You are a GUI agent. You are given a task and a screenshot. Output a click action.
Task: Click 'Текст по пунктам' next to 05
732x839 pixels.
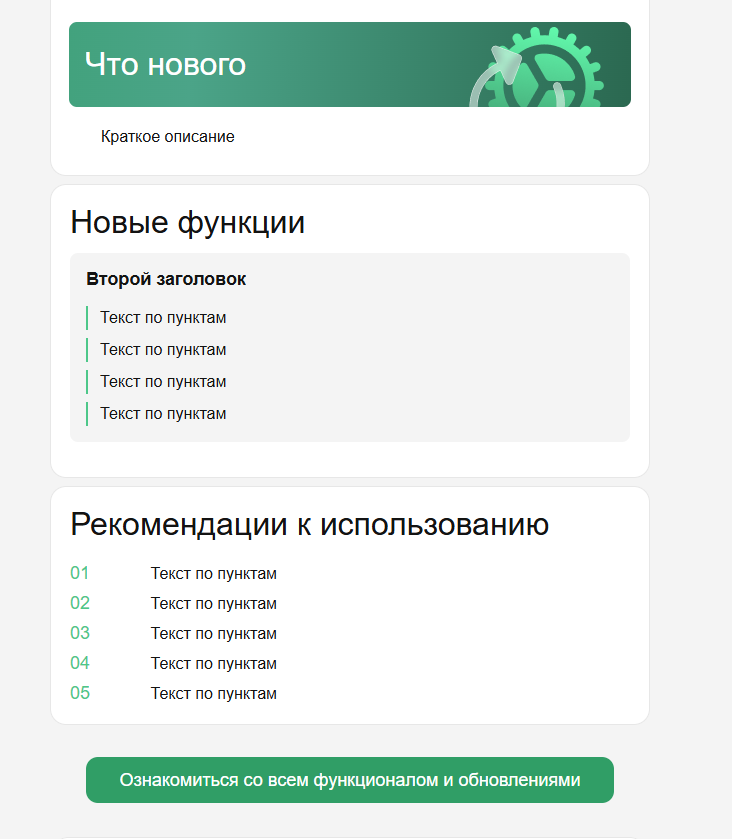point(214,693)
